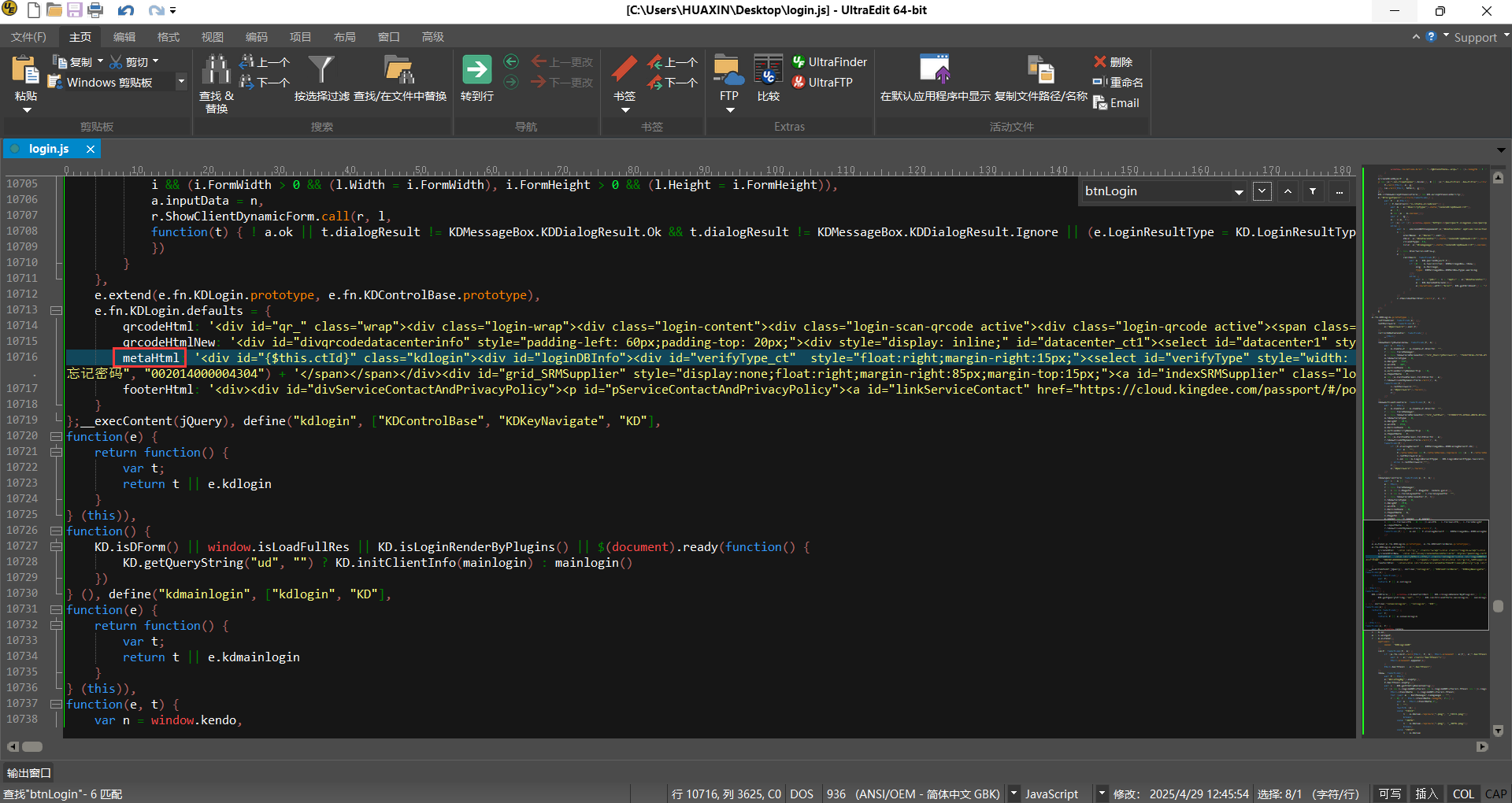Image resolution: width=1512 pixels, height=803 pixels.
Task: Toggle COL column mode in status bar
Action: [x=1463, y=794]
